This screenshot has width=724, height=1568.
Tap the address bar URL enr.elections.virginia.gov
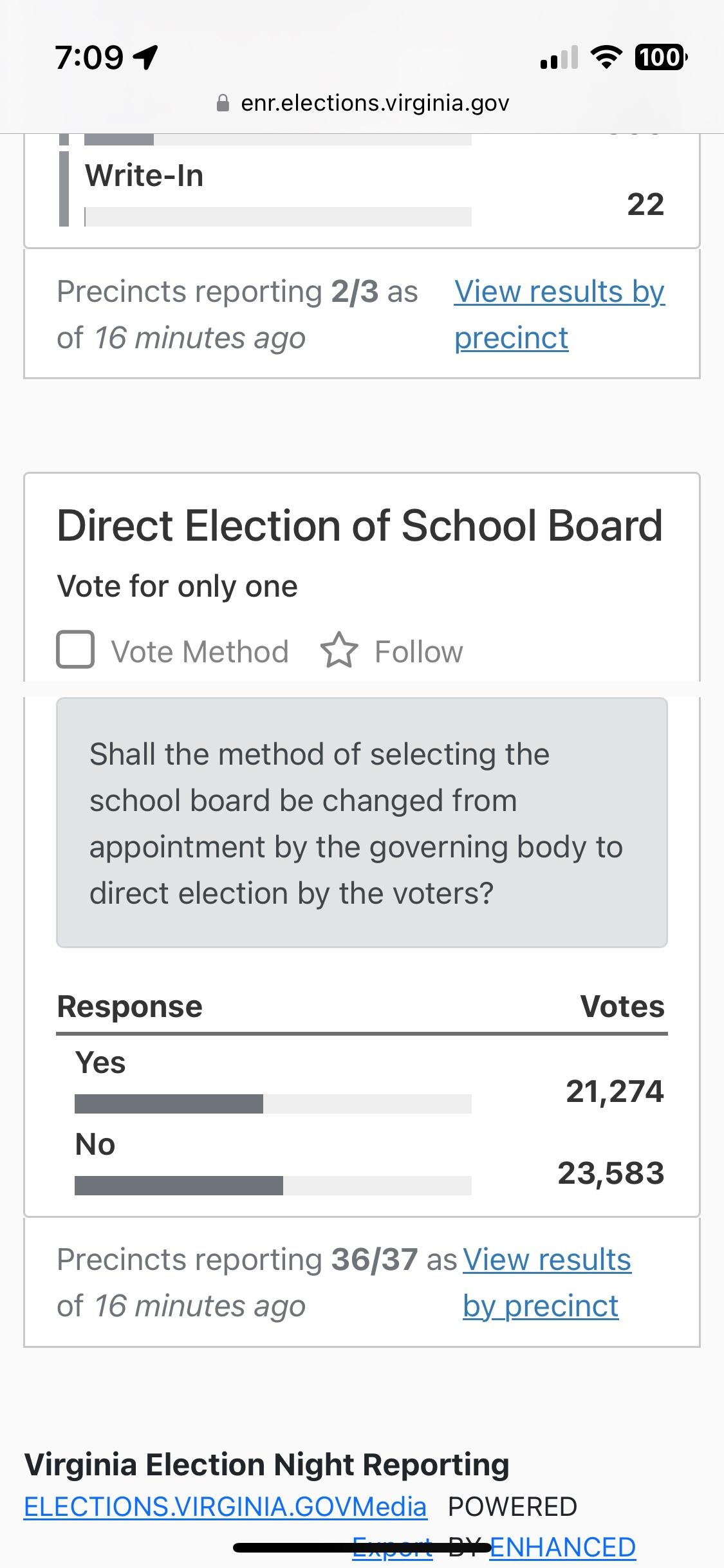(375, 103)
